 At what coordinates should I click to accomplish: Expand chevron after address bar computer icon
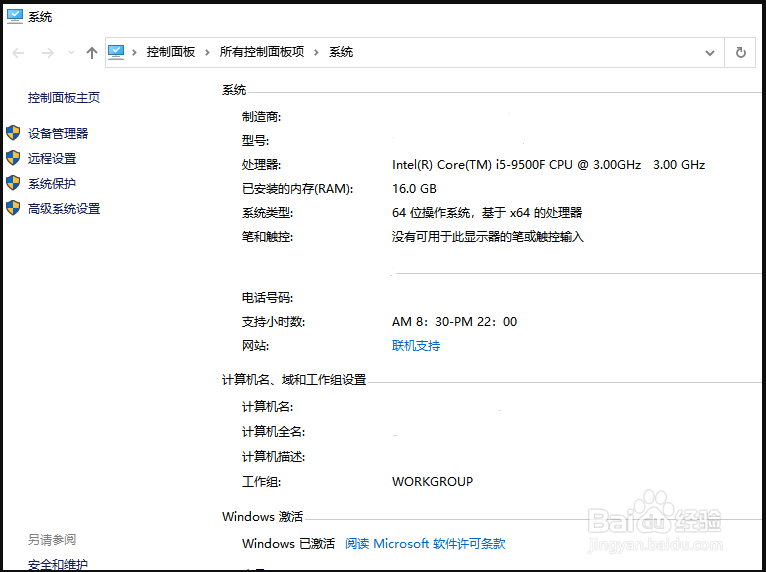click(134, 52)
